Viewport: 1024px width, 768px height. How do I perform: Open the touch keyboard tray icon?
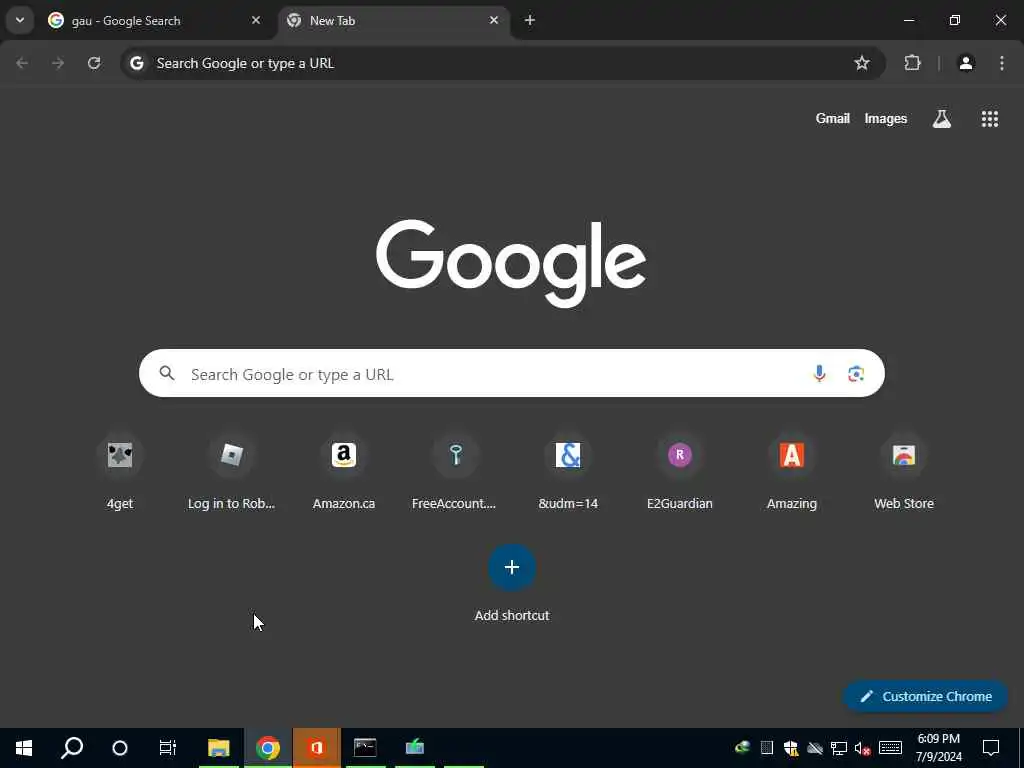click(890, 748)
